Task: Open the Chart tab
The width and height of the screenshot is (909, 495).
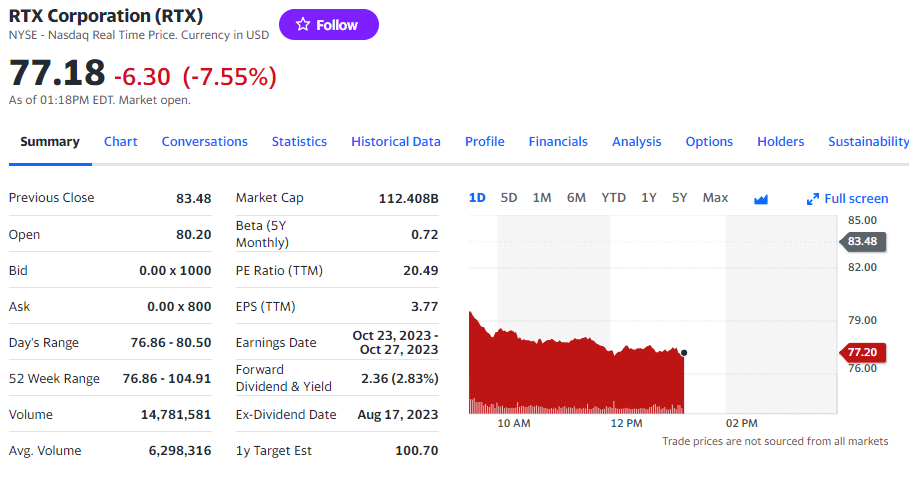Action: coord(120,141)
